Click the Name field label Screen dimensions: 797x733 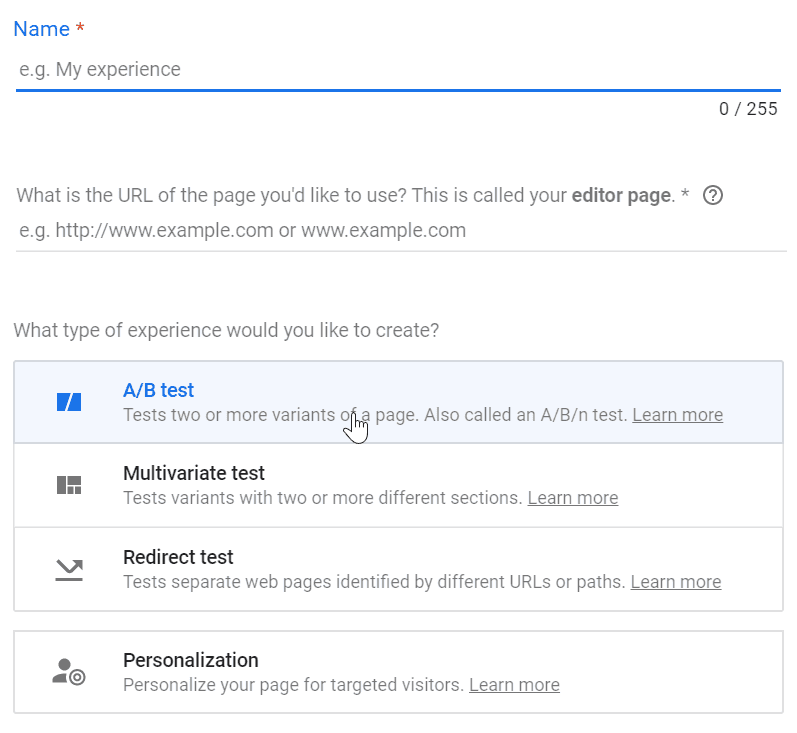click(41, 29)
